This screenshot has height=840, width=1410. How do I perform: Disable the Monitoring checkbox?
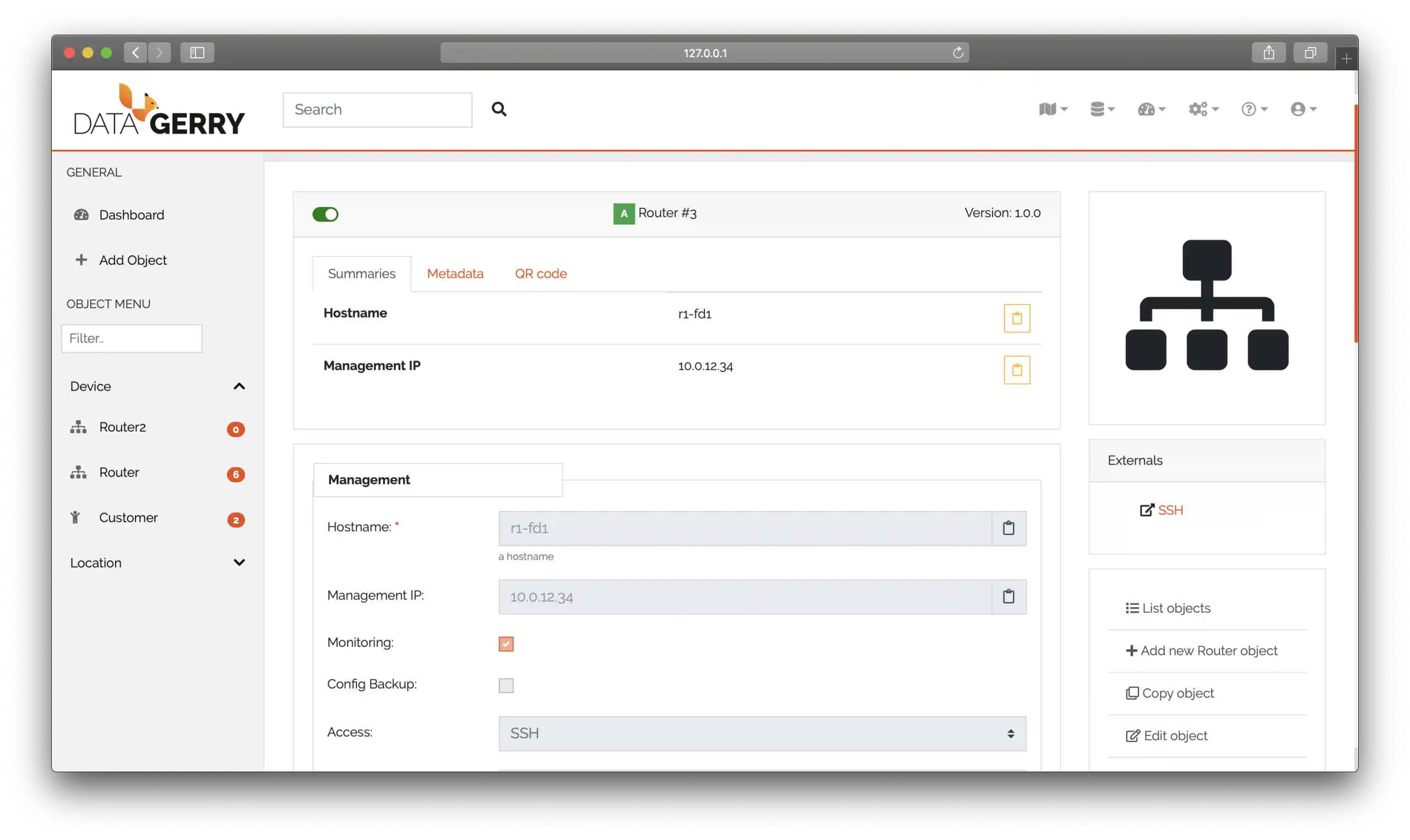click(506, 643)
